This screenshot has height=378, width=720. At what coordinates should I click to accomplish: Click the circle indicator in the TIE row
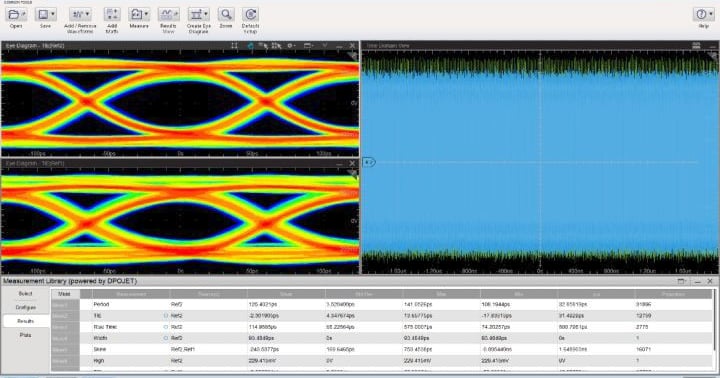pos(166,316)
